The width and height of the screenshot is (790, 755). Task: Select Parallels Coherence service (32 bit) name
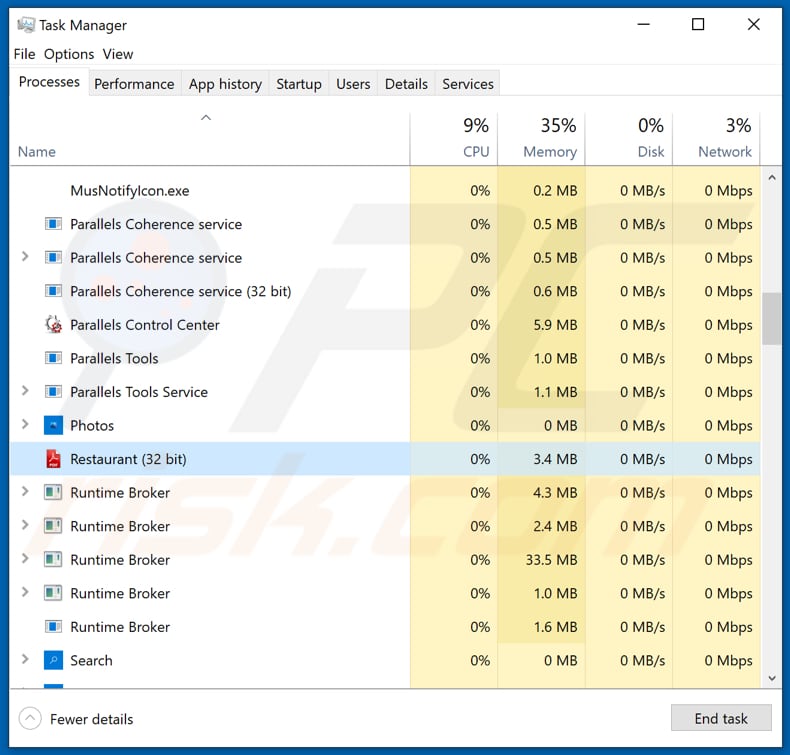coord(181,291)
